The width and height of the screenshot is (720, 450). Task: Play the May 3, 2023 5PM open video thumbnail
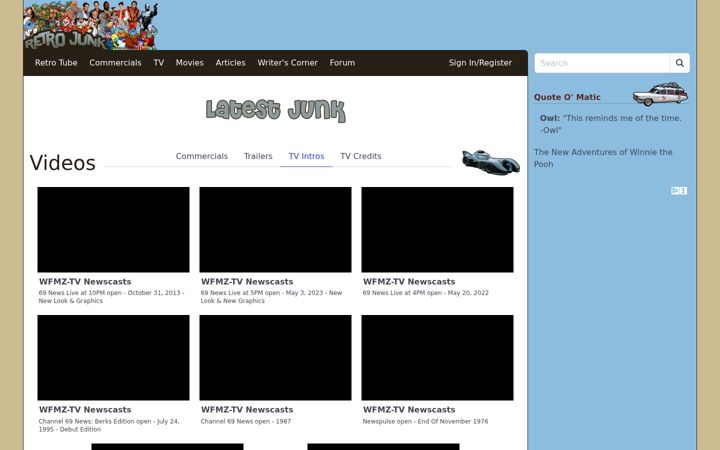pyautogui.click(x=276, y=230)
